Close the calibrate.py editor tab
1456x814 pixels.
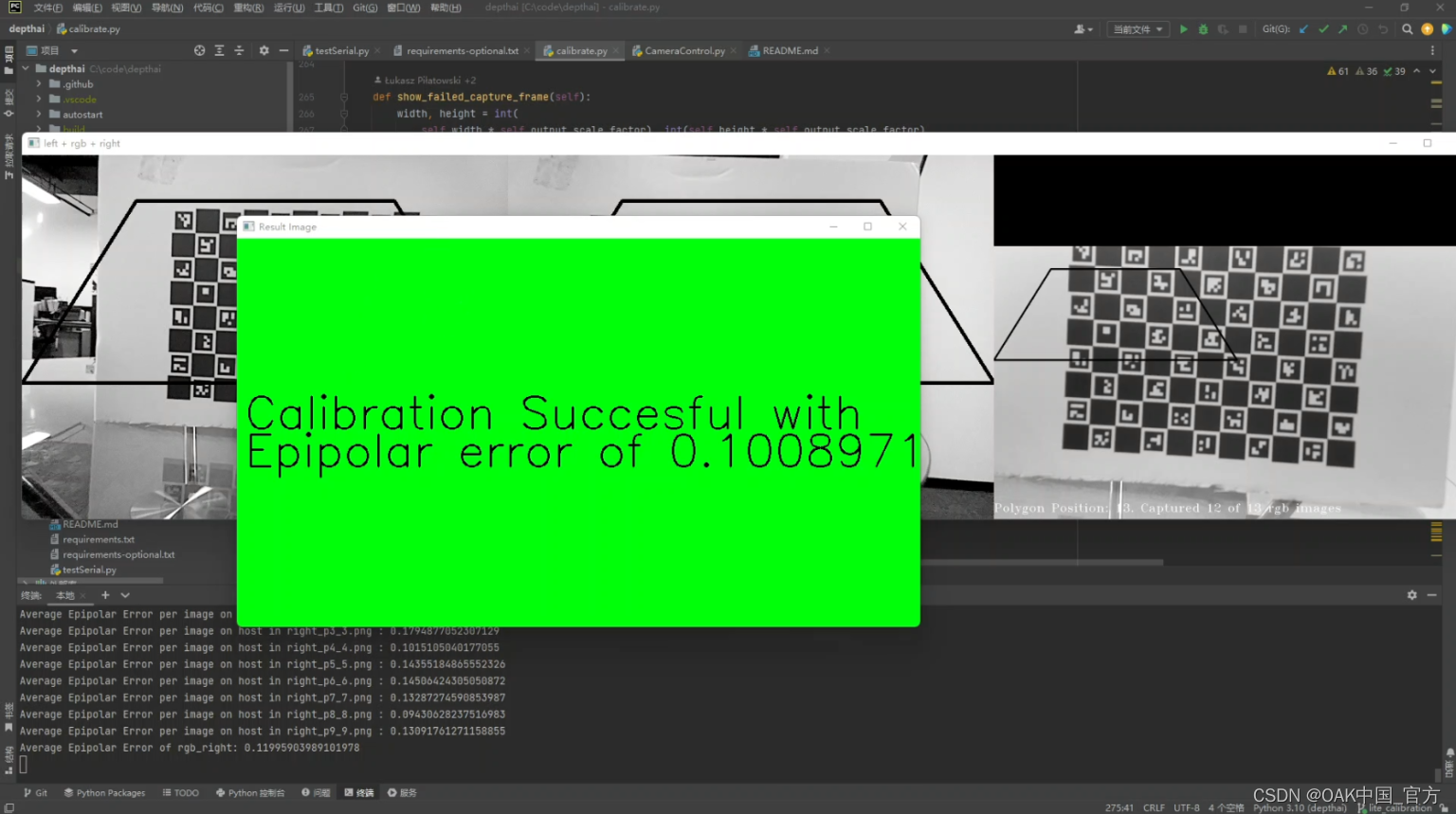[616, 51]
